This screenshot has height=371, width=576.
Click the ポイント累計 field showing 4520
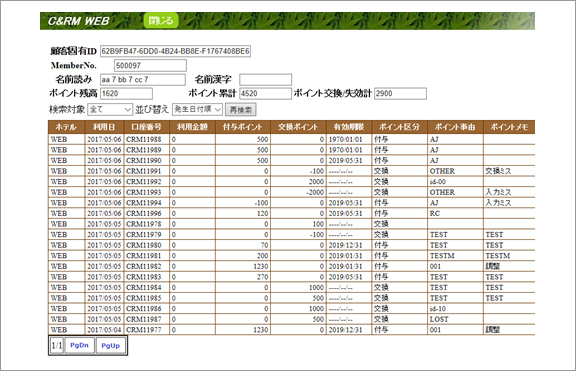coord(265,93)
